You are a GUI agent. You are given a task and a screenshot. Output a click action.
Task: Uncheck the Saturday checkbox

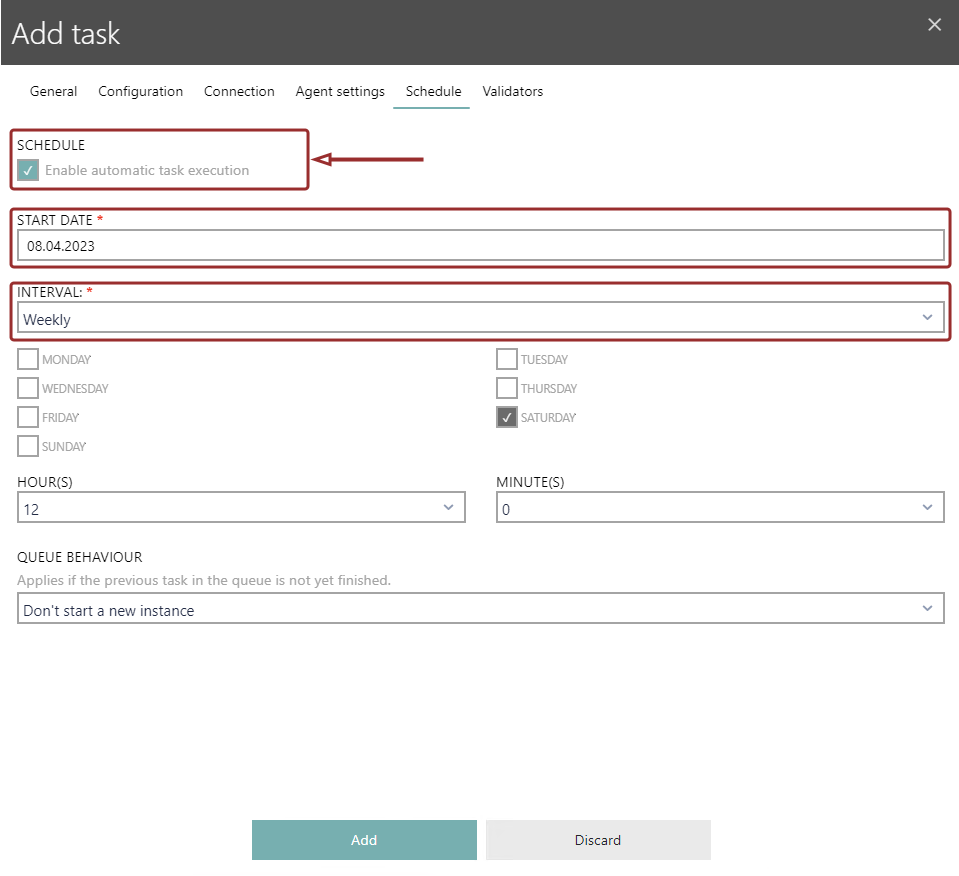pos(507,417)
